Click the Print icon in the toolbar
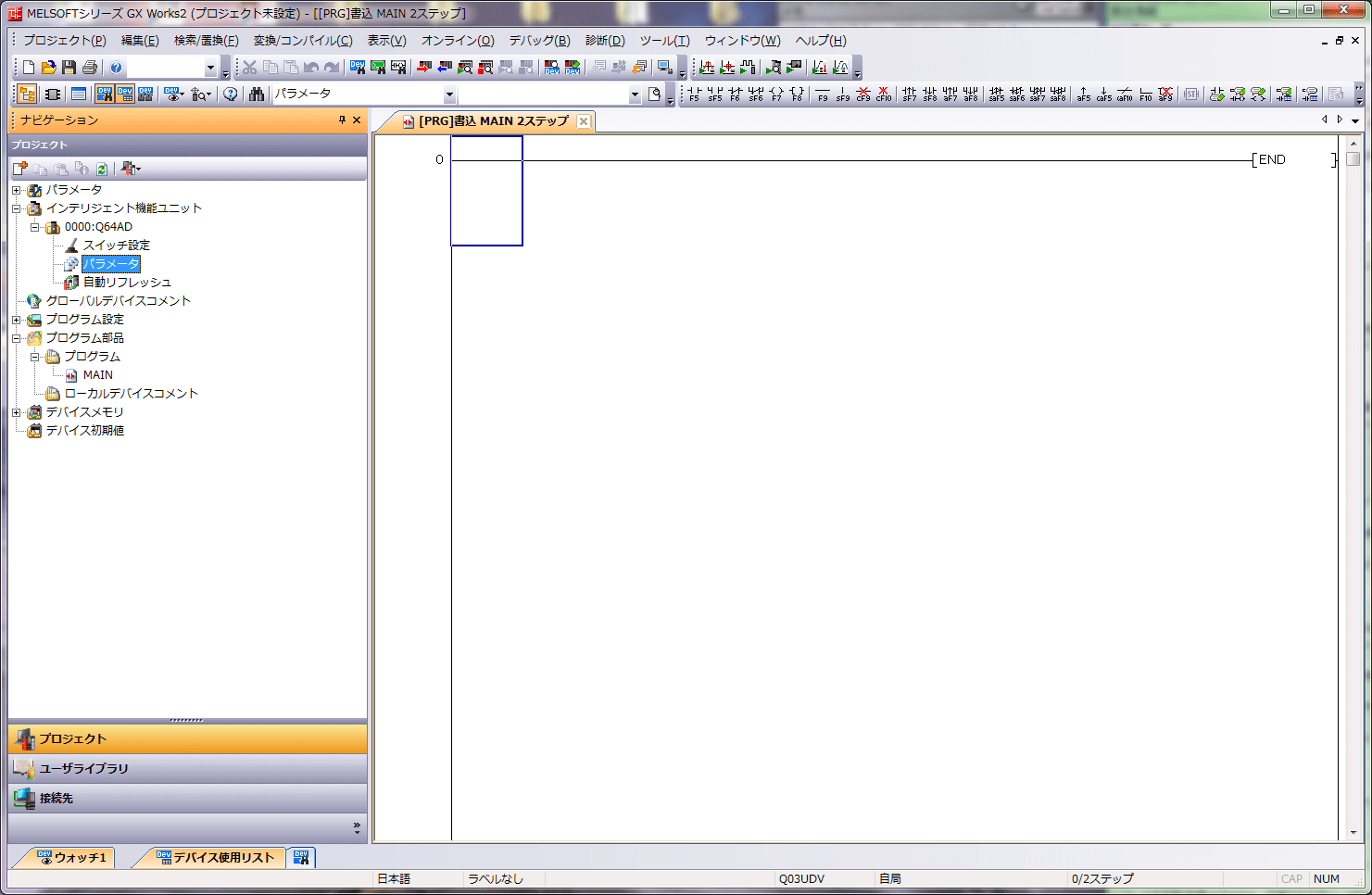The height and width of the screenshot is (895, 1372). coord(90,68)
